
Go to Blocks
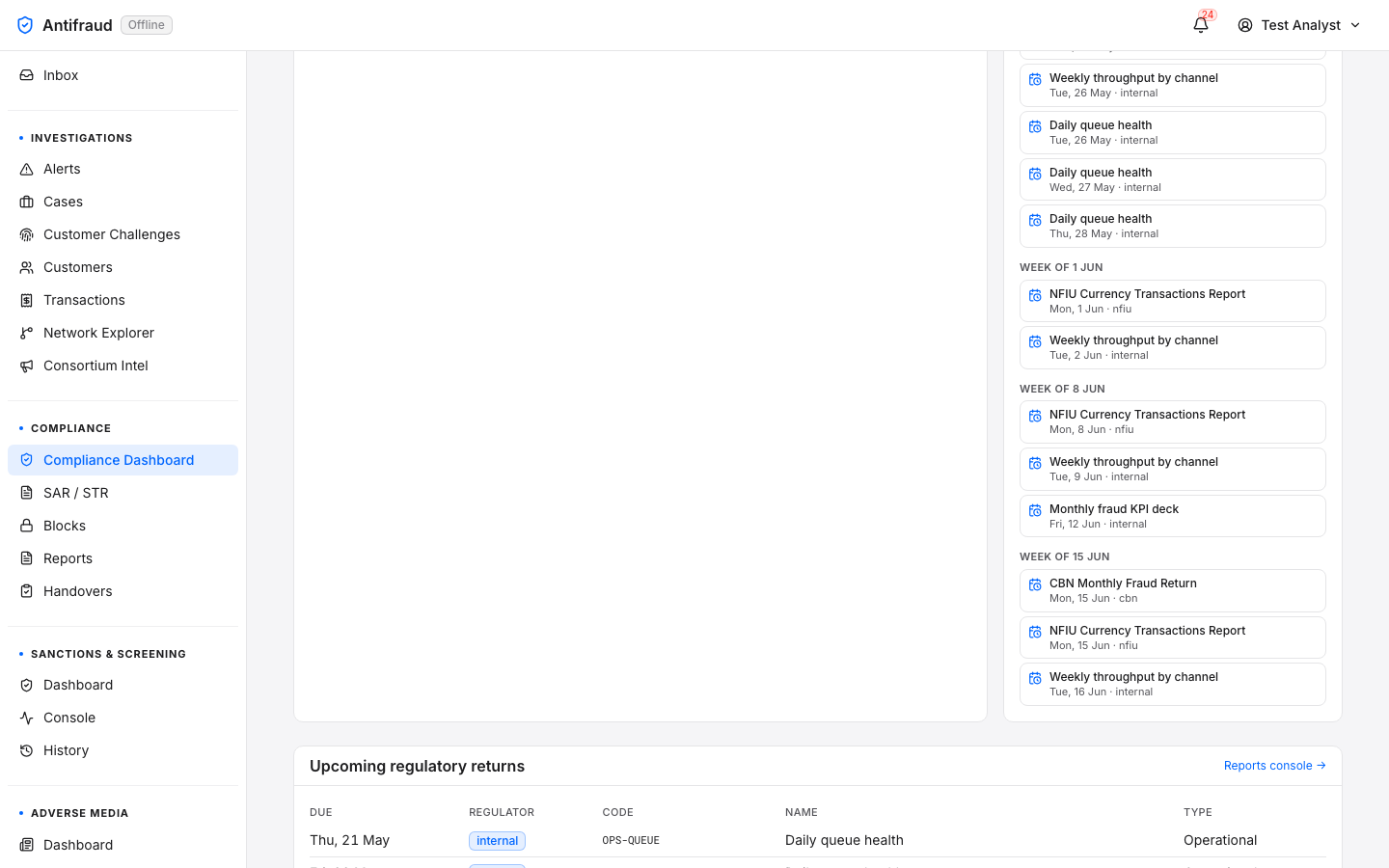click(x=123, y=526)
